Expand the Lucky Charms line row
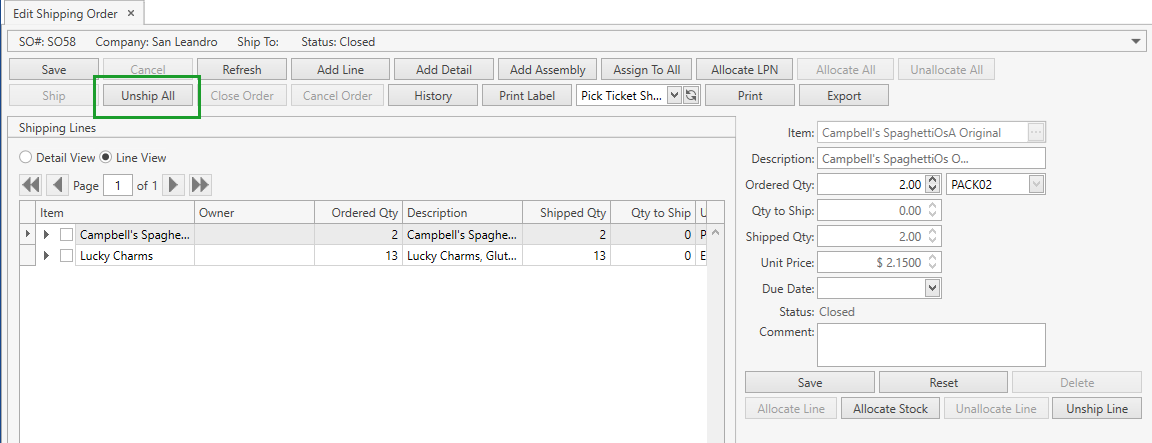1152x443 pixels. point(46,256)
